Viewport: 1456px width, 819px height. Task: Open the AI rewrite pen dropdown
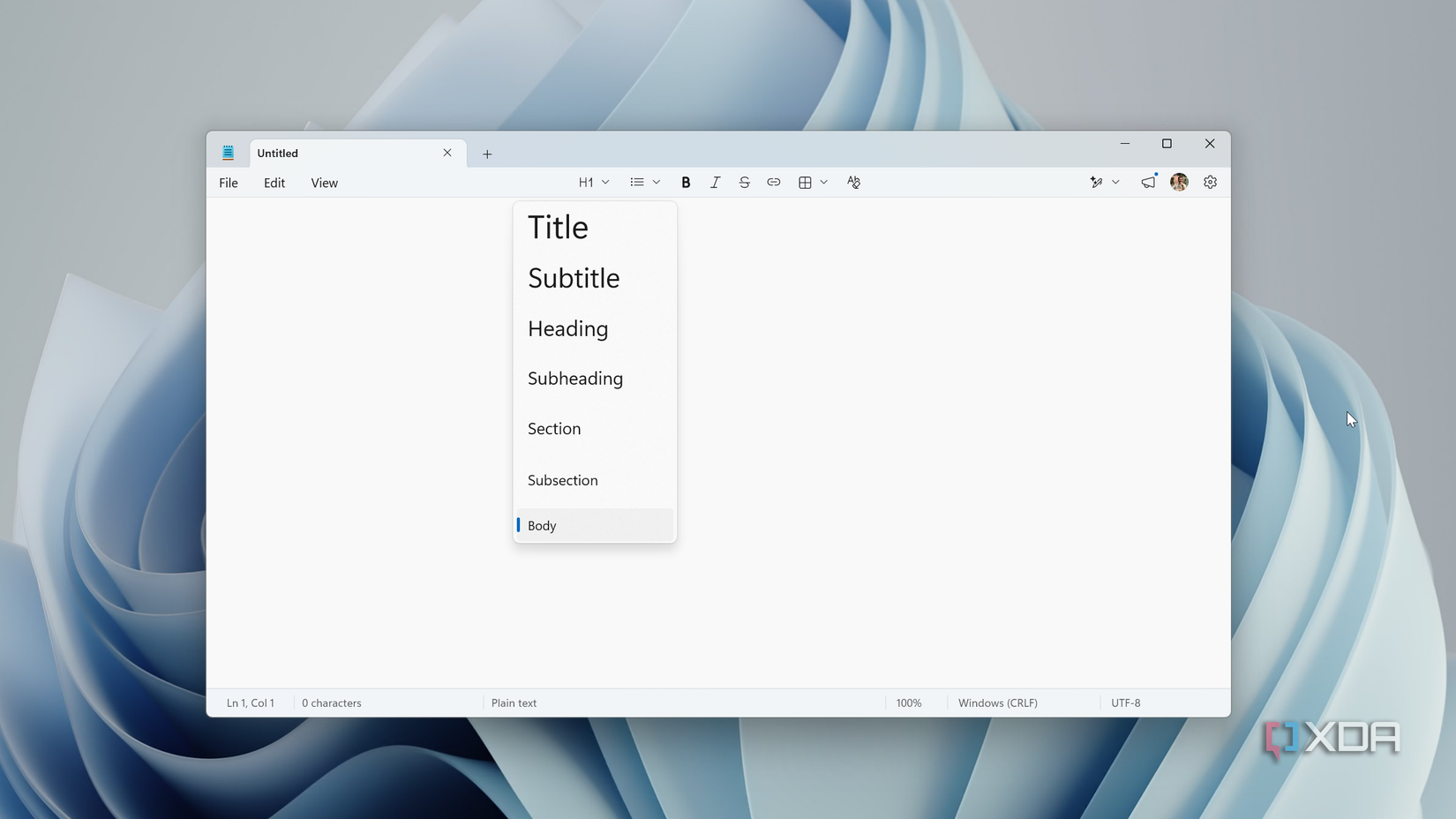(x=1104, y=183)
